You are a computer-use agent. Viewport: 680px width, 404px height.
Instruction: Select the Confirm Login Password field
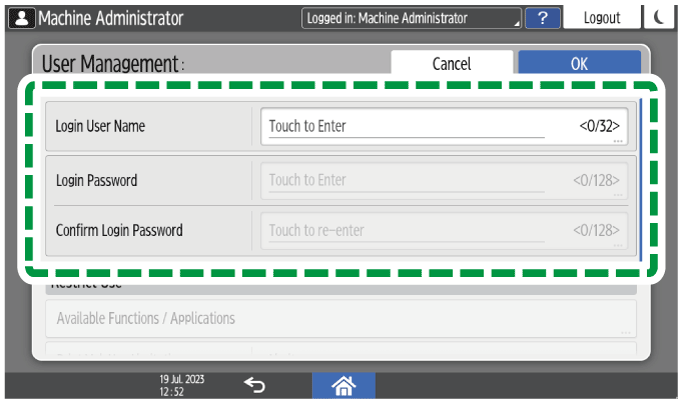pyautogui.click(x=444, y=231)
